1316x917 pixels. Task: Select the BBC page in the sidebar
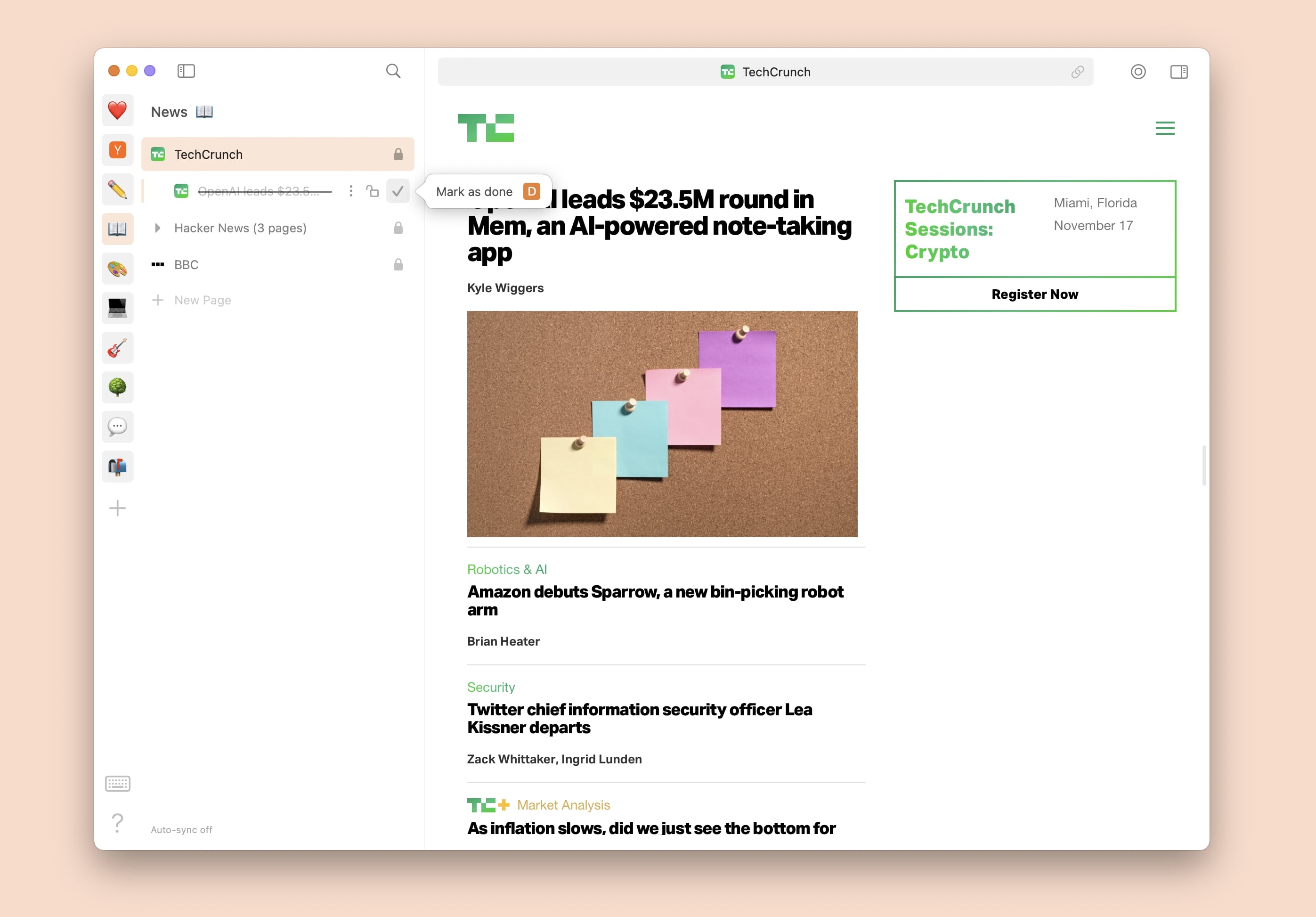[186, 264]
